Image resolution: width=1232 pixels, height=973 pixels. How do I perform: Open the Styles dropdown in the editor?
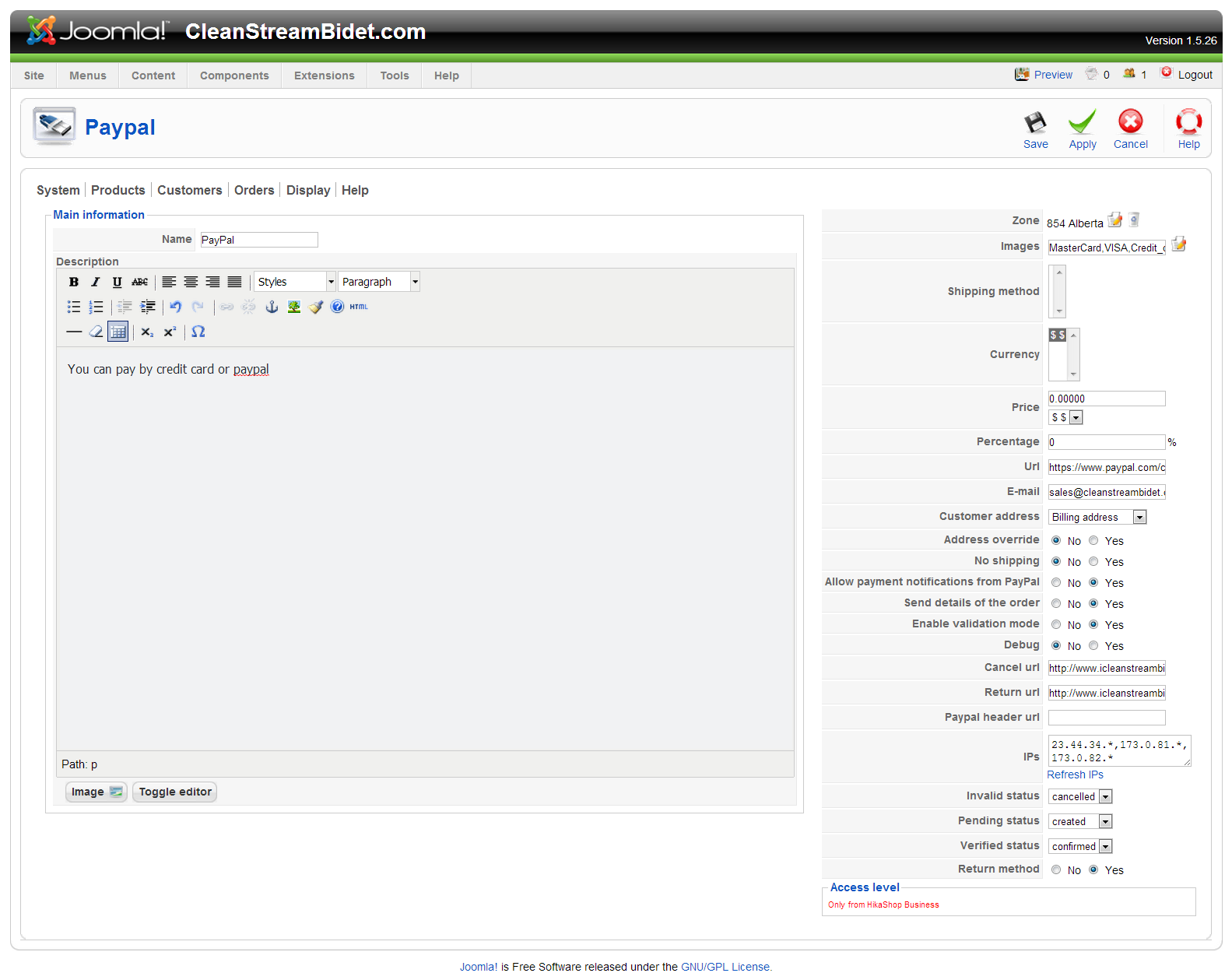[295, 282]
